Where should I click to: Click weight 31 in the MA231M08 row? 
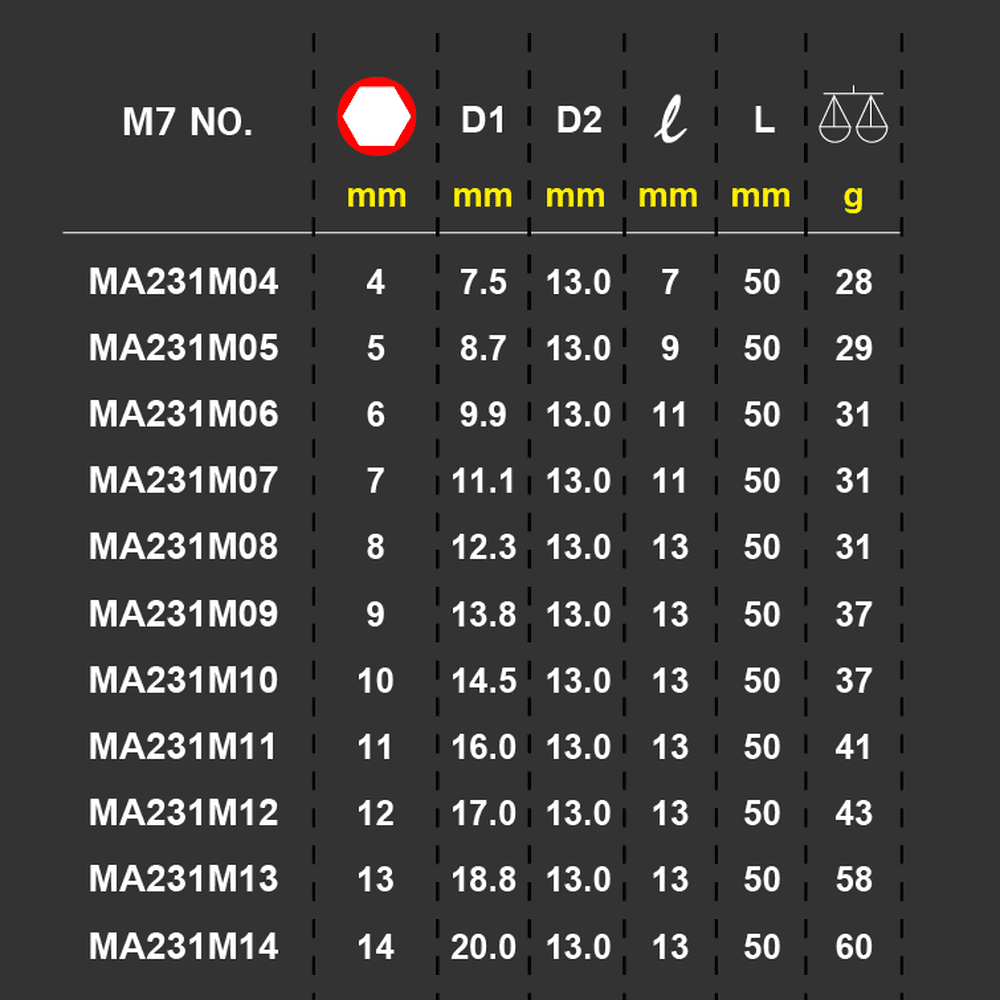coord(853,547)
